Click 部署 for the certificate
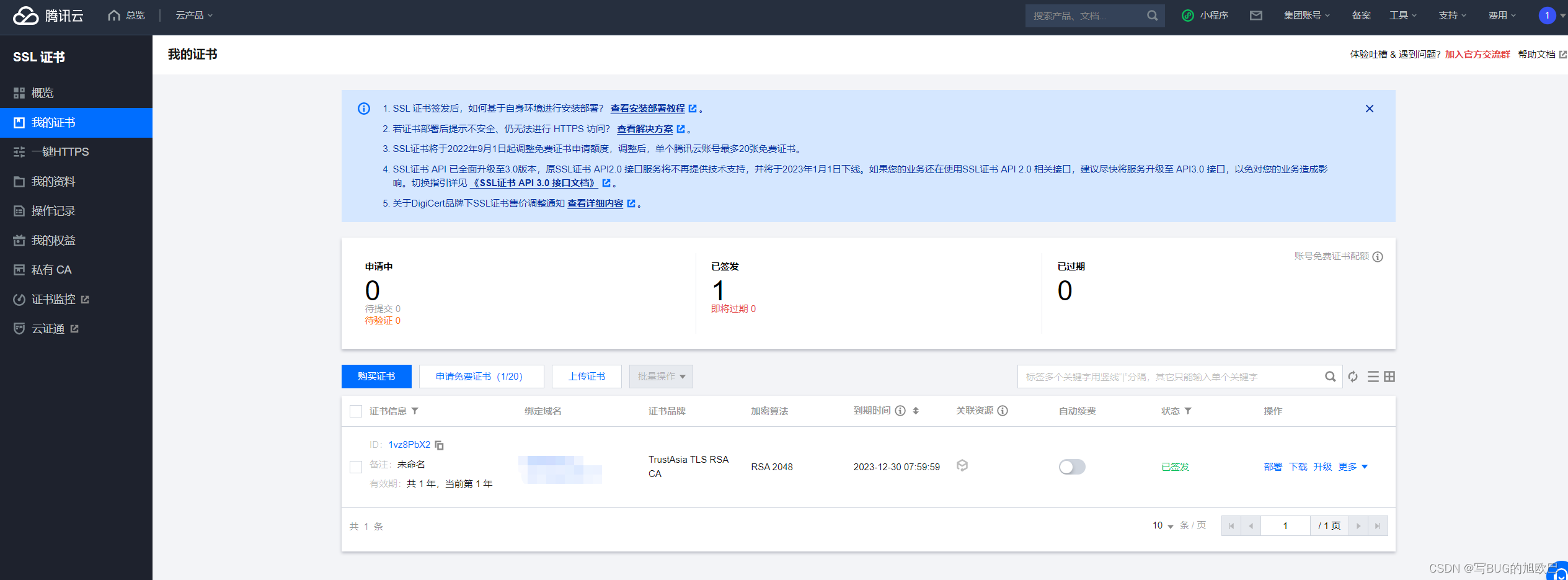1568x580 pixels. [1273, 466]
